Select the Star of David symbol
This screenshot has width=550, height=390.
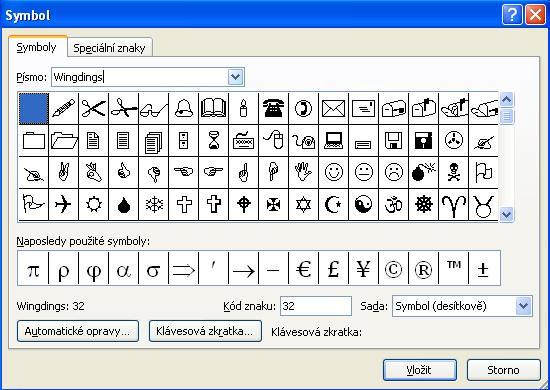click(303, 204)
